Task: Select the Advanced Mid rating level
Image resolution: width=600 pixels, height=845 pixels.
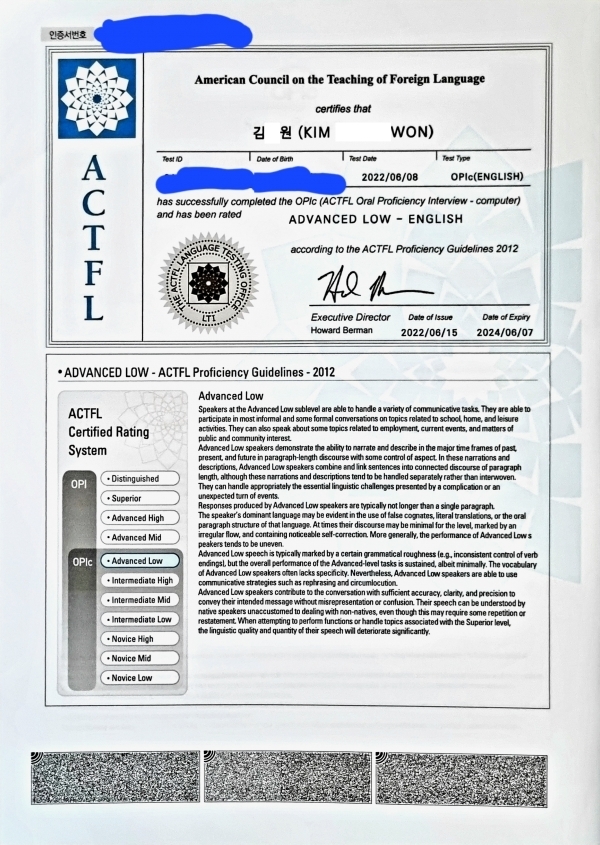Action: click(140, 537)
